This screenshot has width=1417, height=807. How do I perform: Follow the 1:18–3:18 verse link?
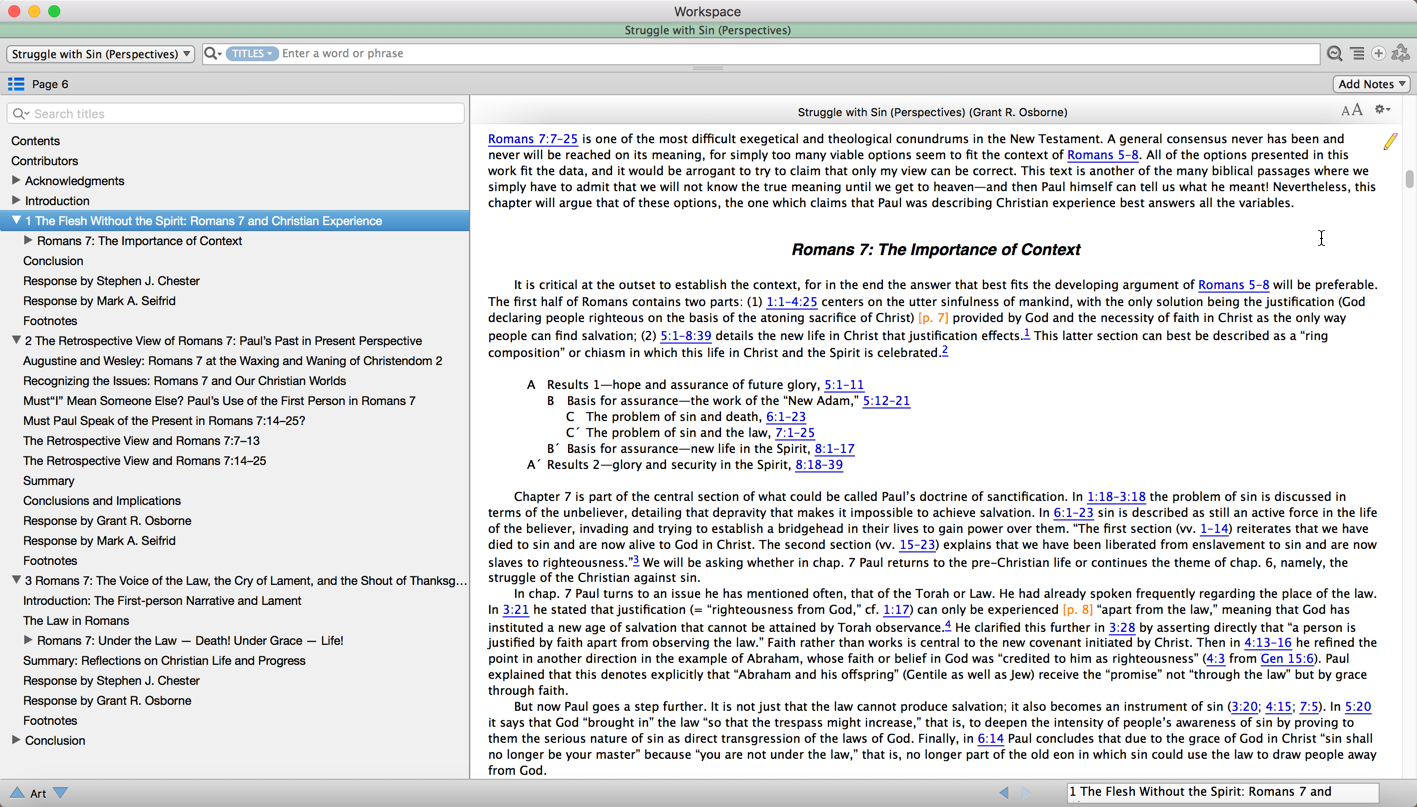coord(1116,497)
